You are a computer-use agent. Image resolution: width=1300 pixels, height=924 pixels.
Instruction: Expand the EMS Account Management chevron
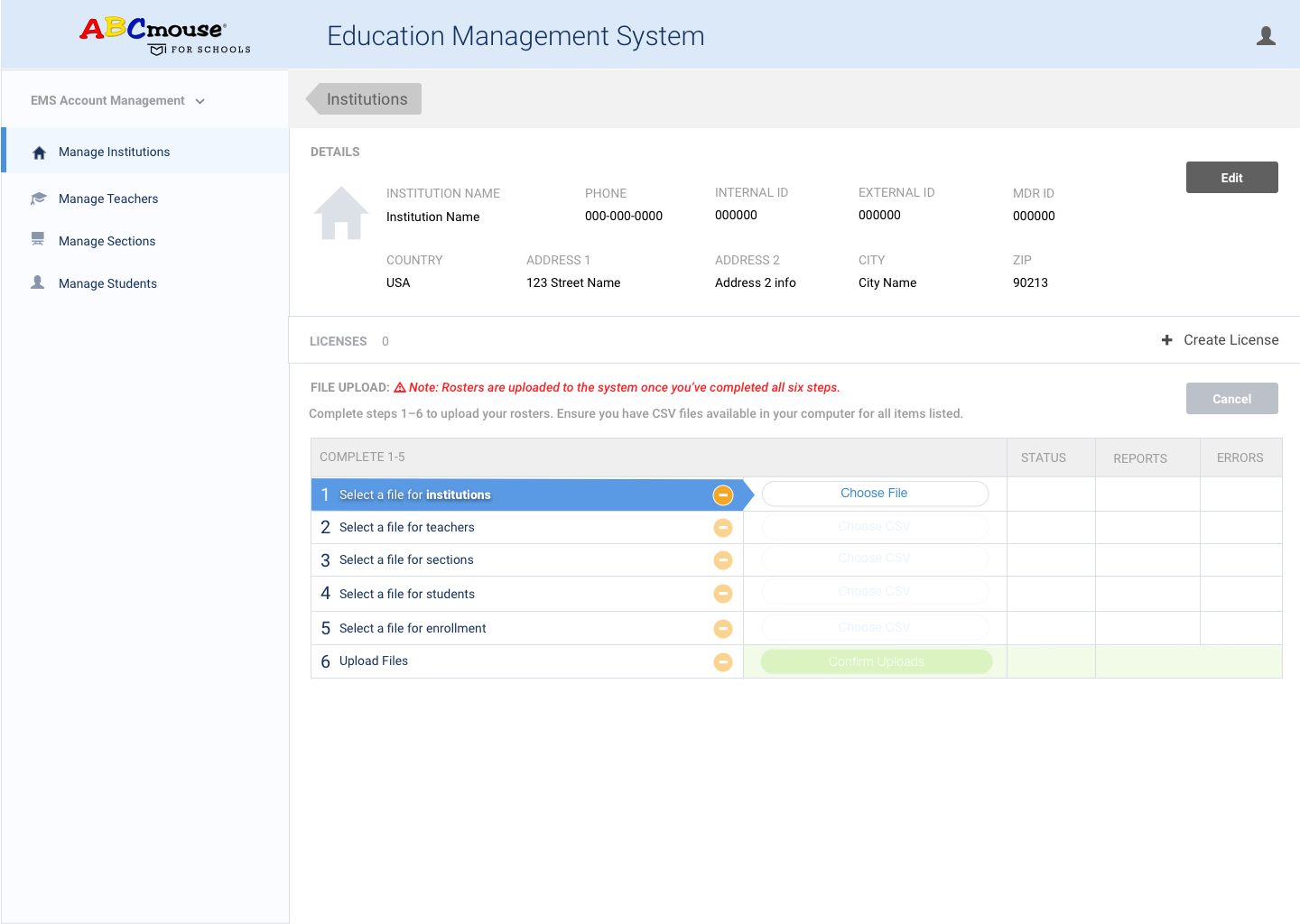200,101
